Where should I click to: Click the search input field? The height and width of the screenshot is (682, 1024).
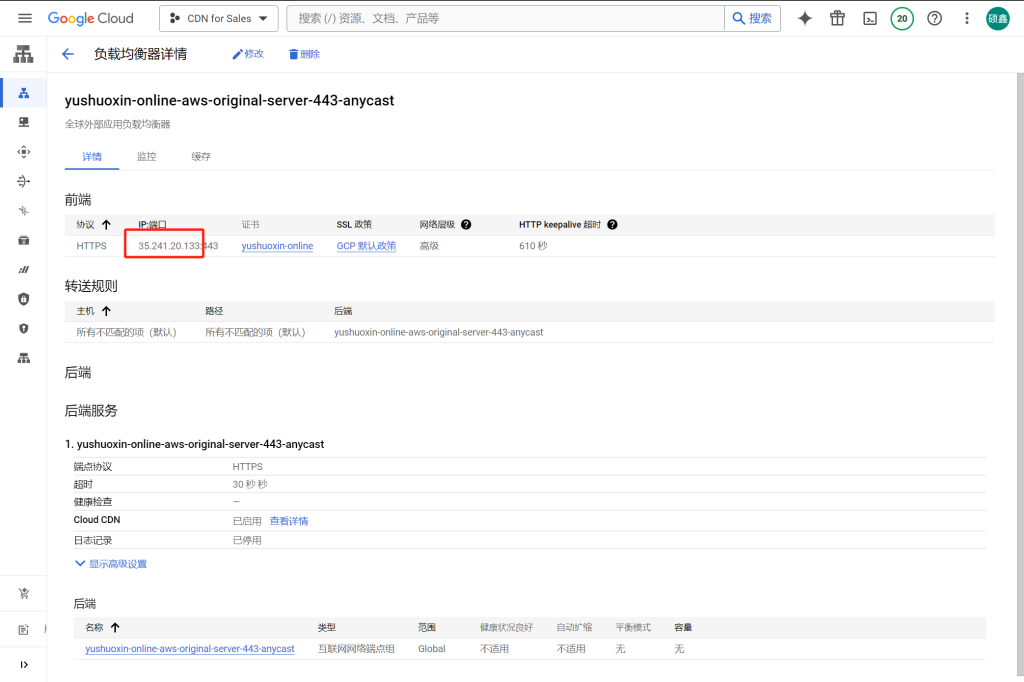(505, 18)
